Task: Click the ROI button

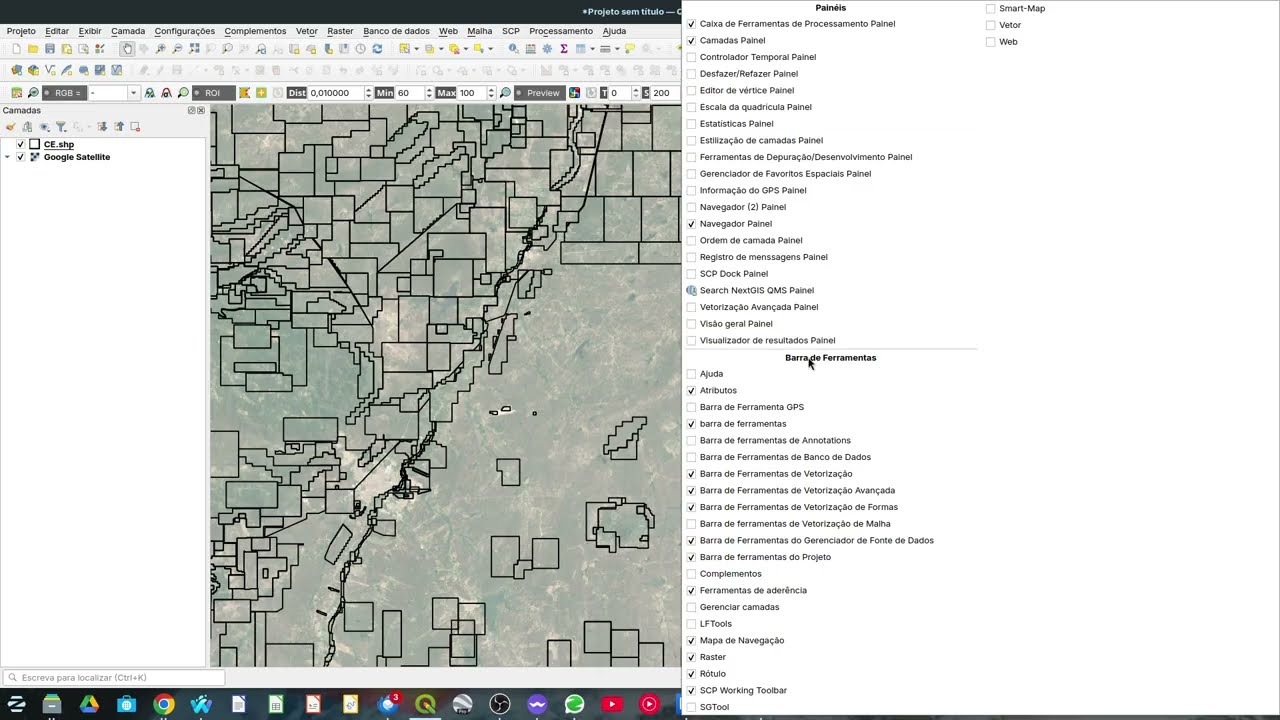Action: (214, 93)
